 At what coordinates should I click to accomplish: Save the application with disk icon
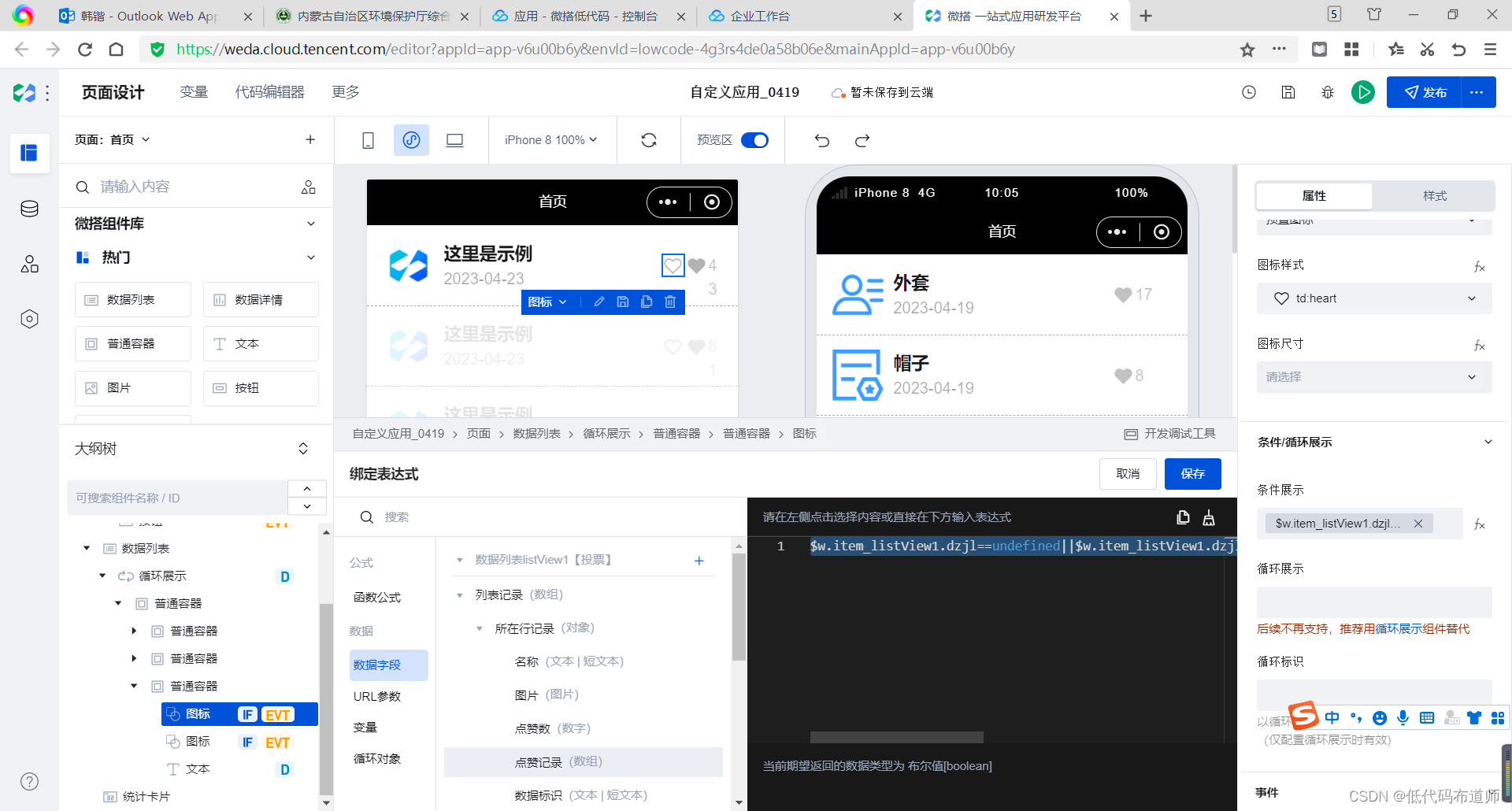click(x=1288, y=92)
